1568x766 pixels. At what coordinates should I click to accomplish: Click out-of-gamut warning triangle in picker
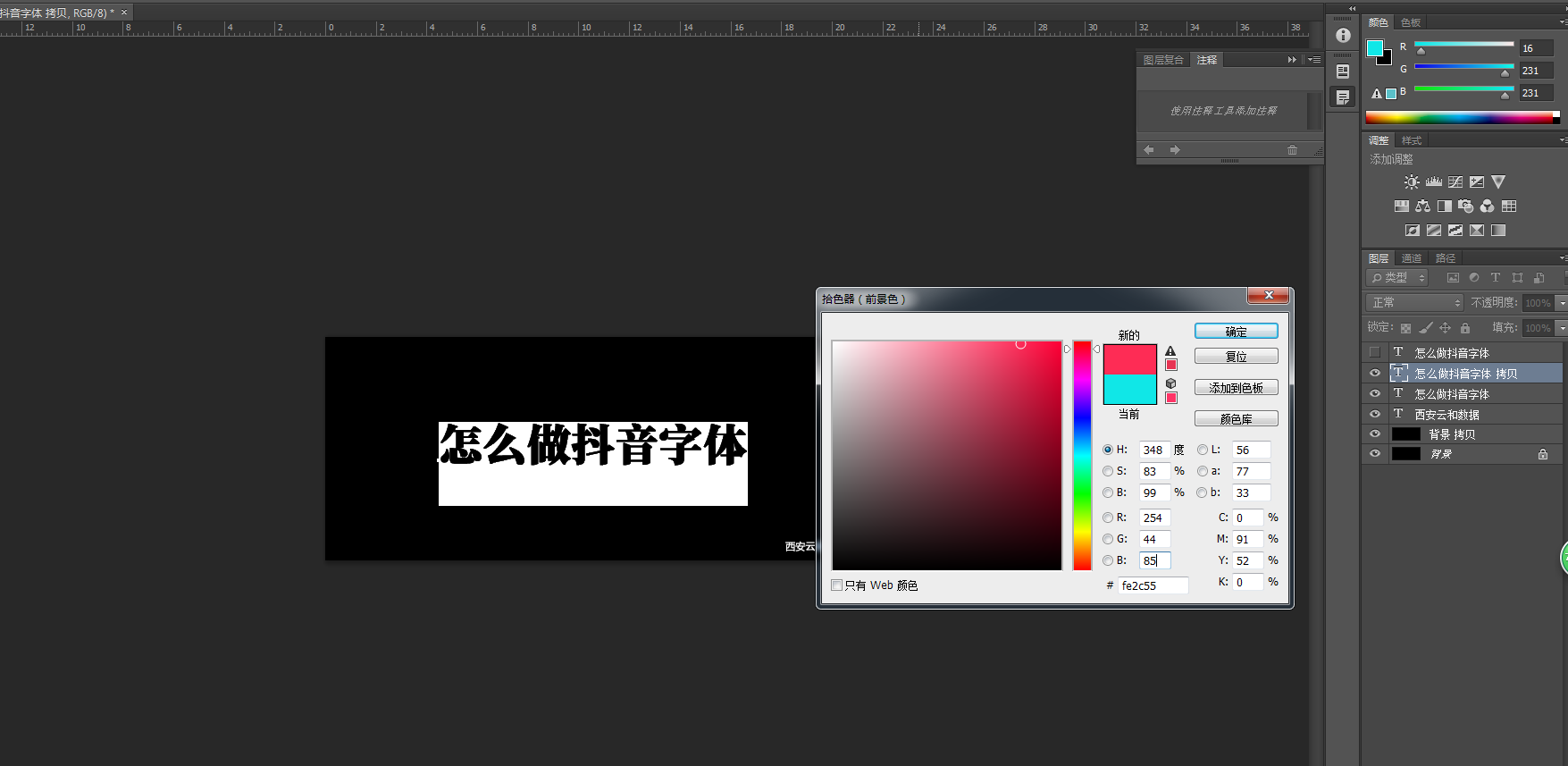[x=1170, y=351]
